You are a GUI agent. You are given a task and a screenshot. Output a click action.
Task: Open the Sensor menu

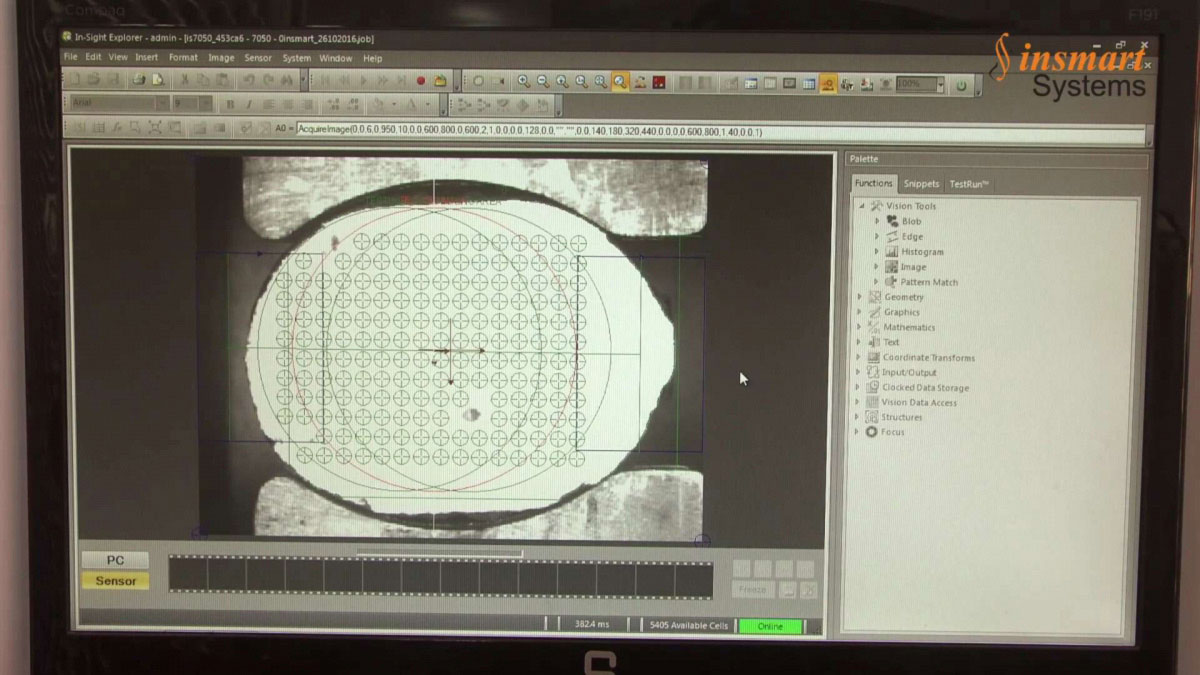point(258,58)
